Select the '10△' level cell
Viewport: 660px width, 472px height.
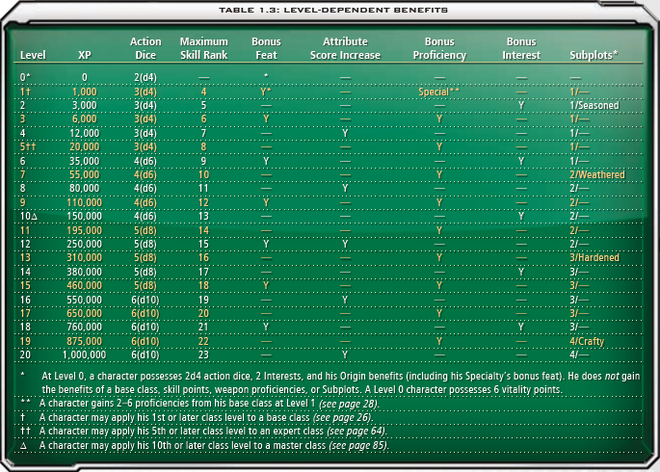click(x=29, y=216)
